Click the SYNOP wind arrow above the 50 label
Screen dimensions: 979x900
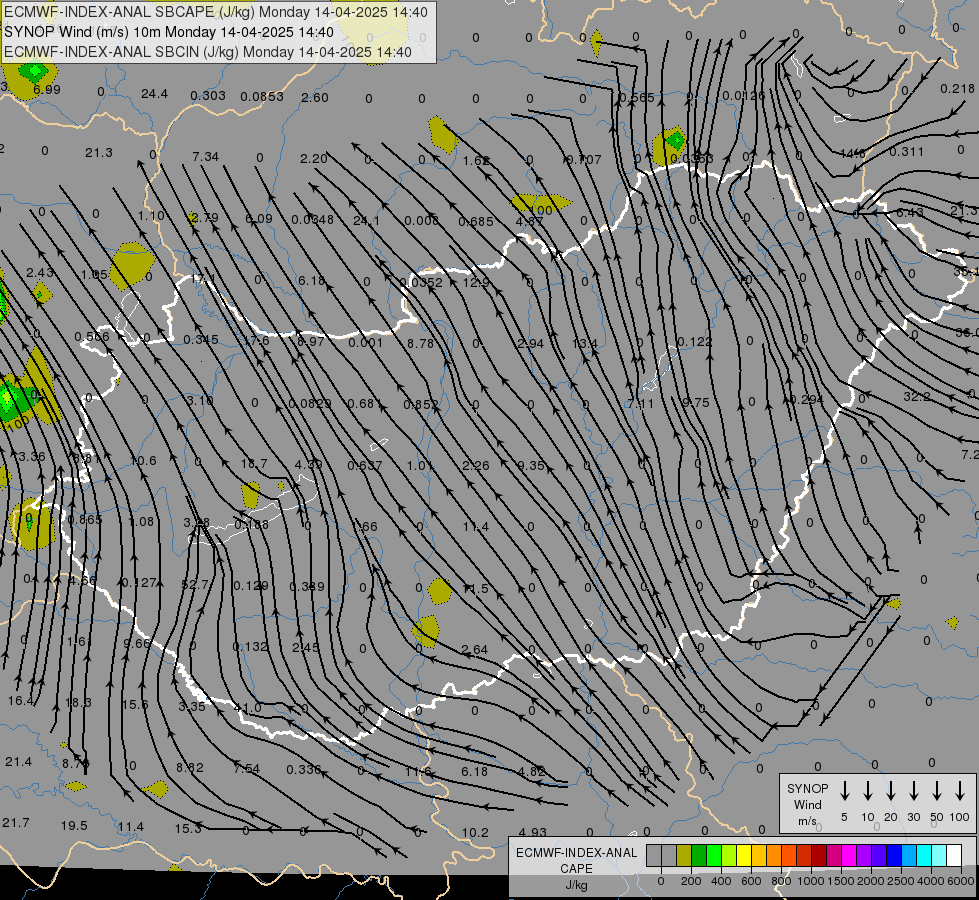click(937, 791)
